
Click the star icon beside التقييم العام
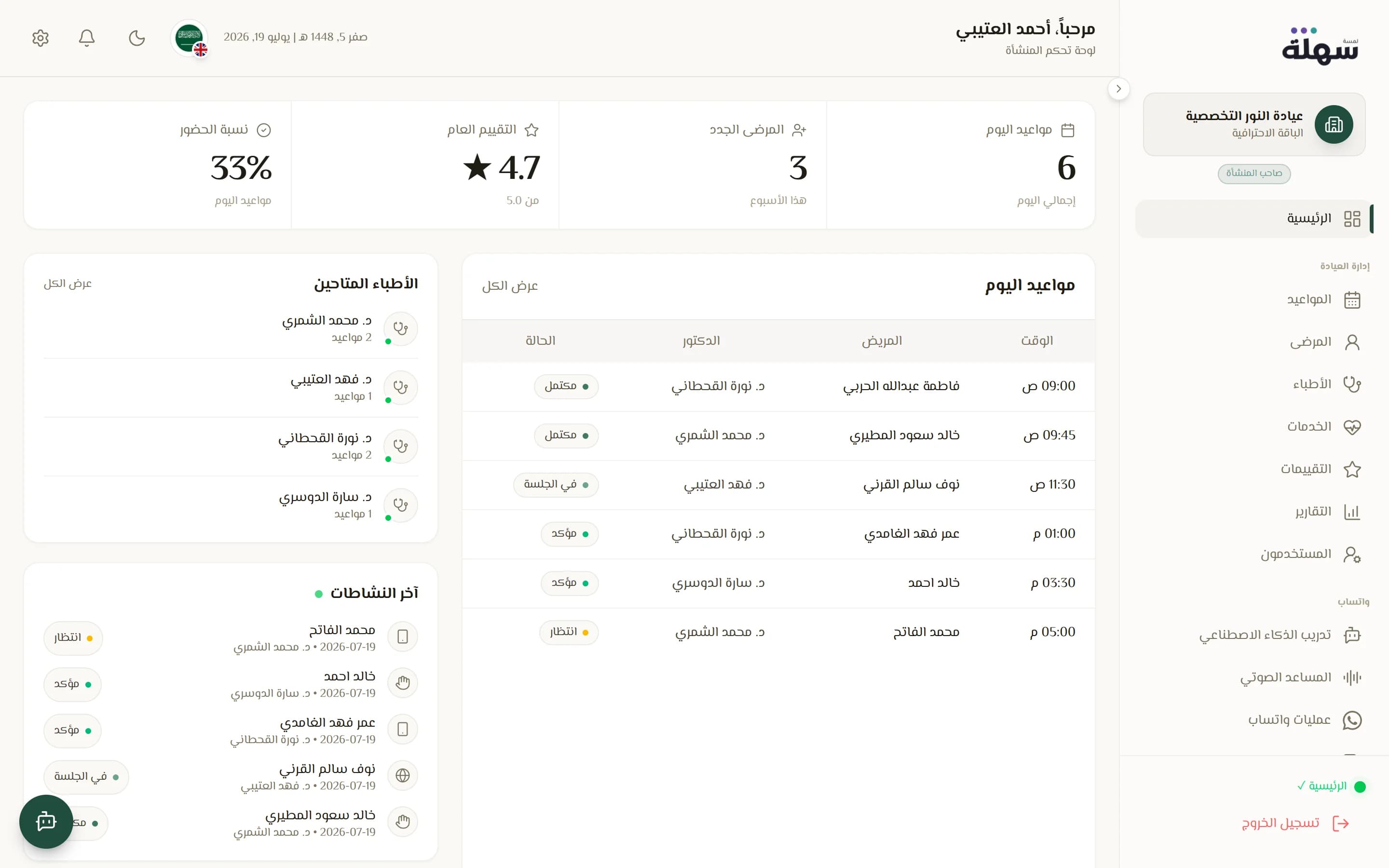coord(531,130)
